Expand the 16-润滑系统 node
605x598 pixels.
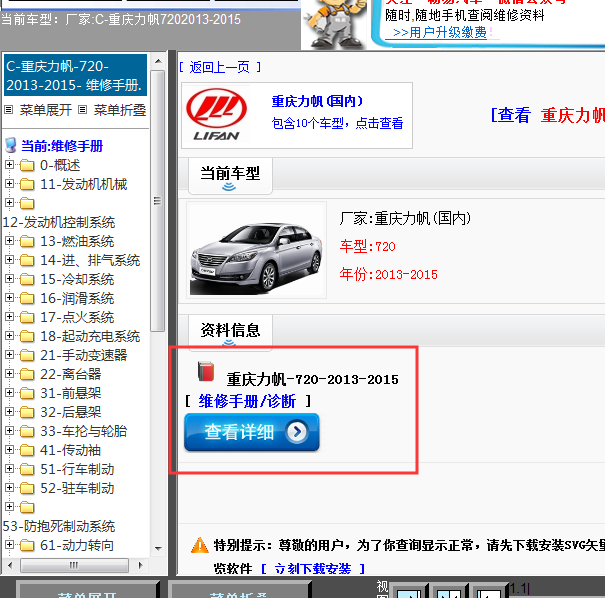(9, 297)
